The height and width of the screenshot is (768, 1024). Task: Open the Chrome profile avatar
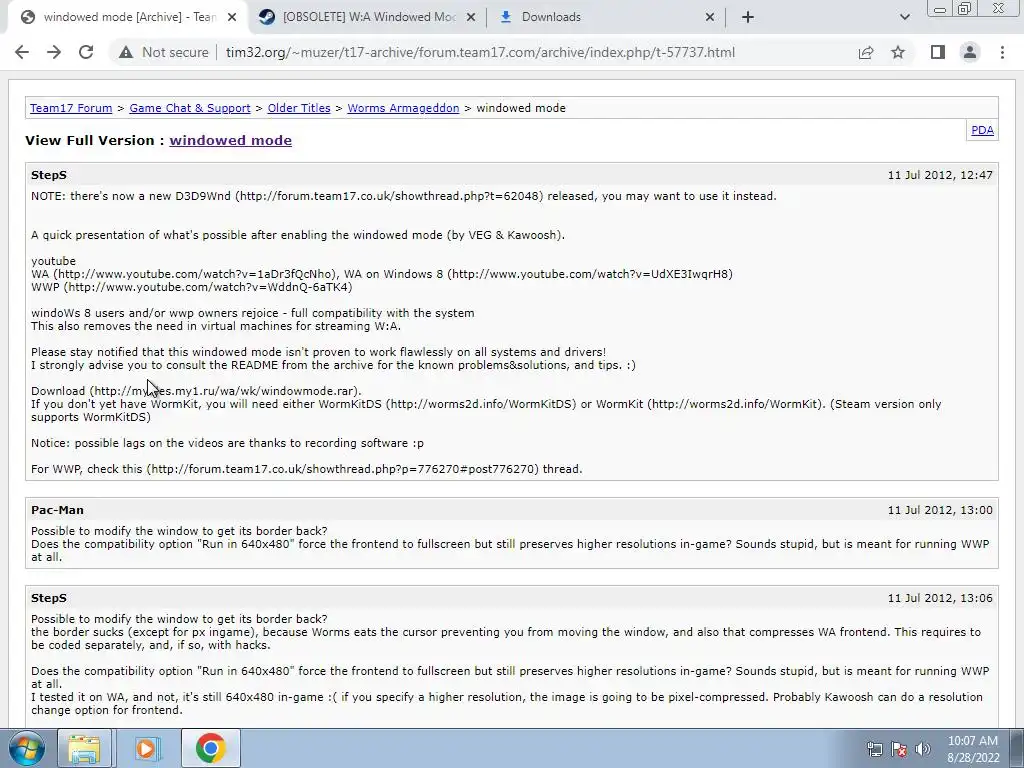coord(970,52)
